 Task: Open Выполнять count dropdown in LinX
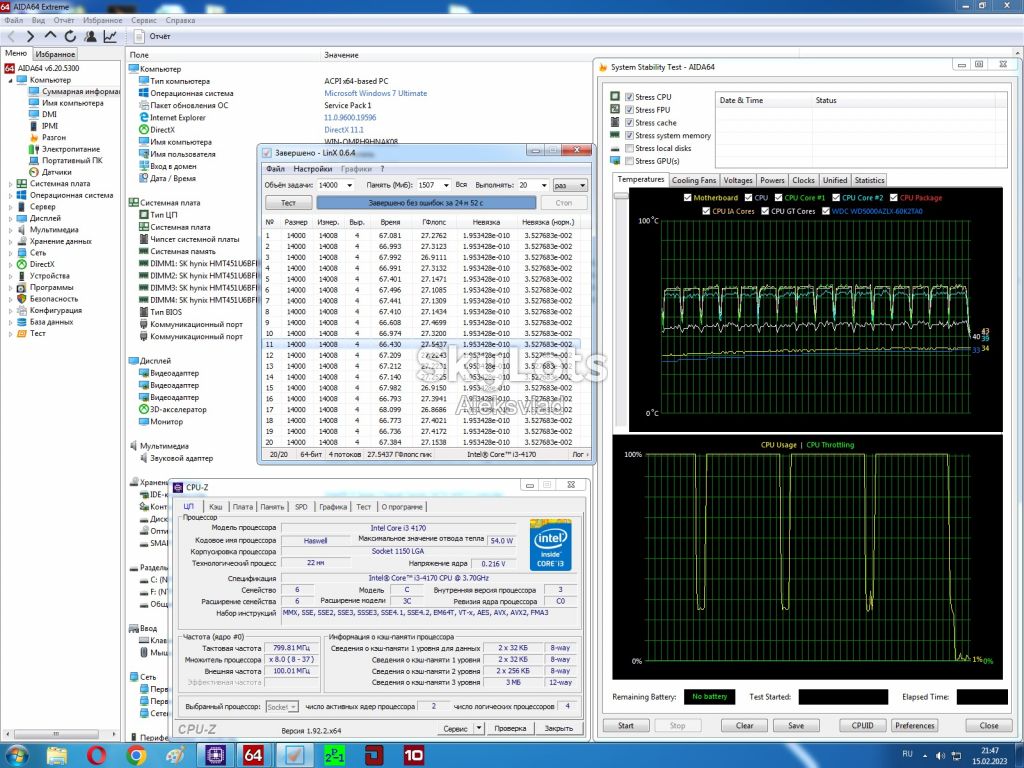[543, 185]
